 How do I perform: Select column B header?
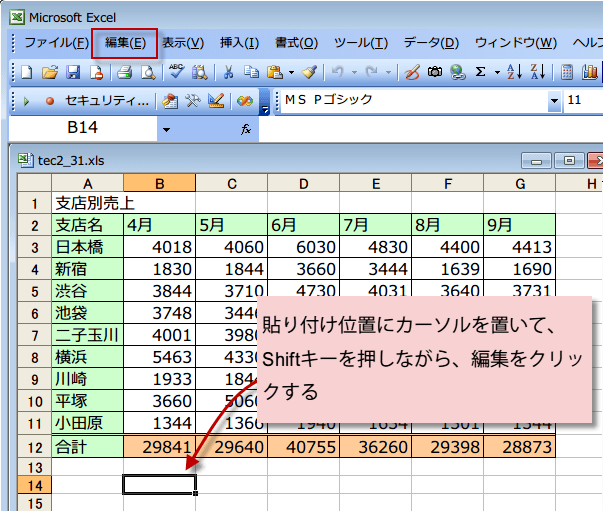pos(159,183)
